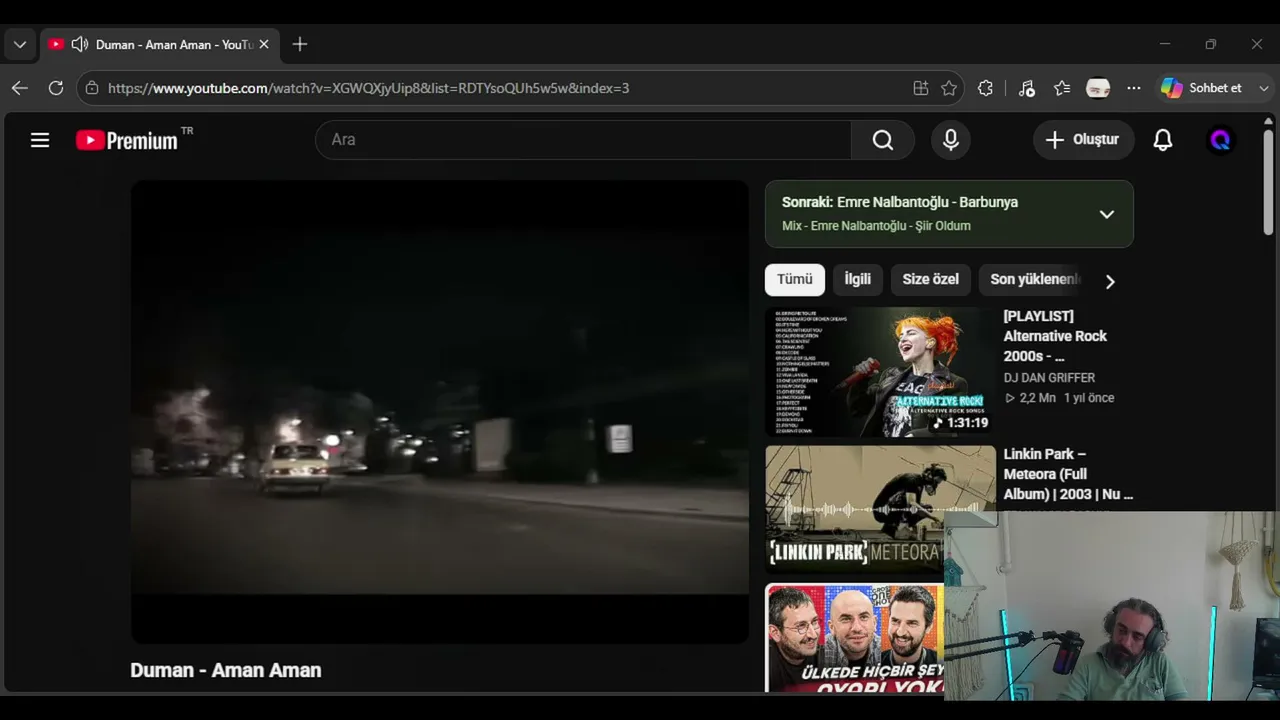This screenshot has height=720, width=1280.
Task: Click the page vertical scrollbar
Action: coord(1268,182)
